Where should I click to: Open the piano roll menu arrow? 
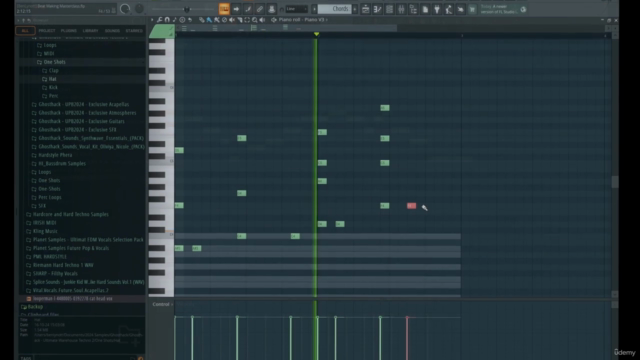click(152, 20)
